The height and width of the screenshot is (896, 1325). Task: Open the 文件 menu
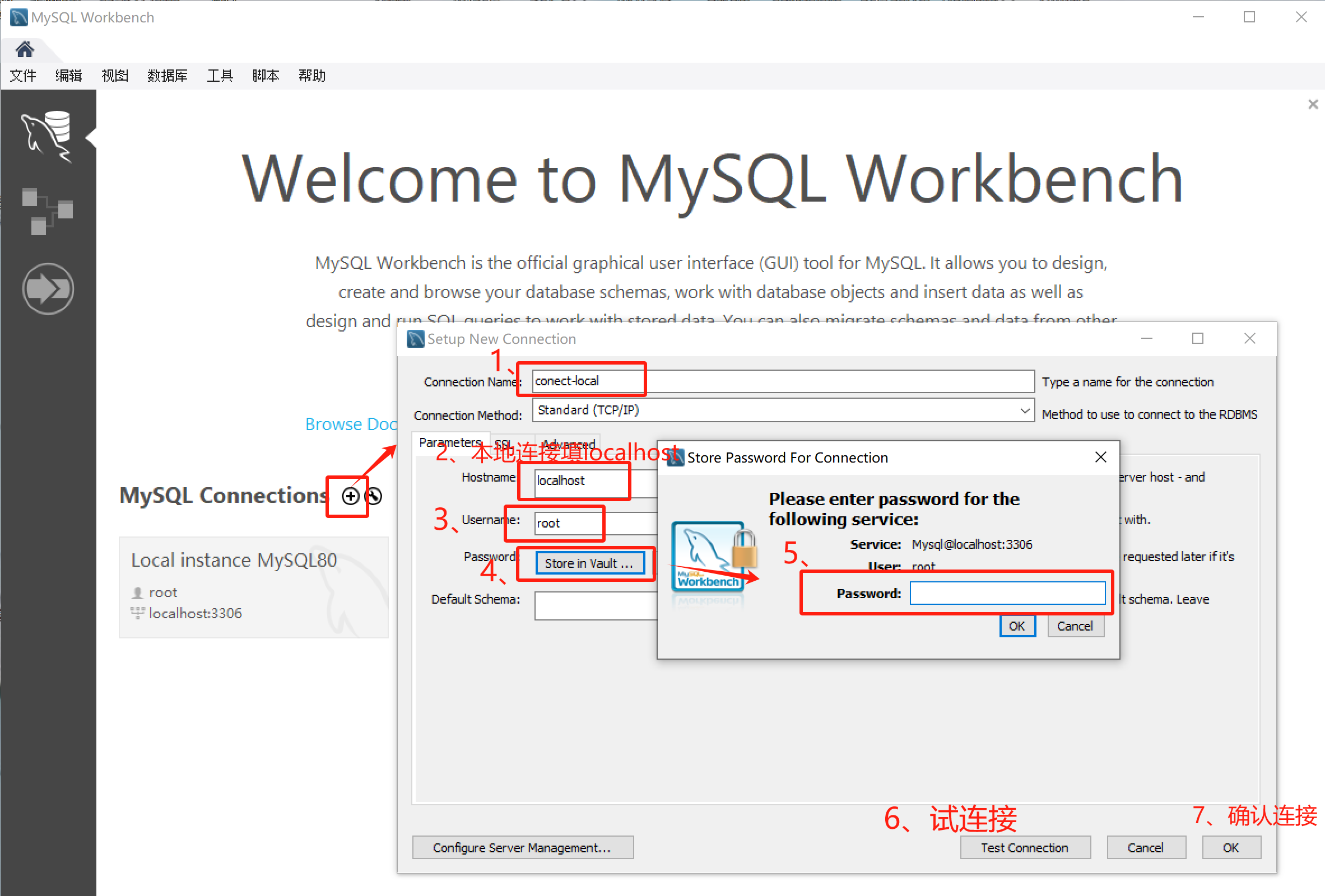(x=23, y=76)
